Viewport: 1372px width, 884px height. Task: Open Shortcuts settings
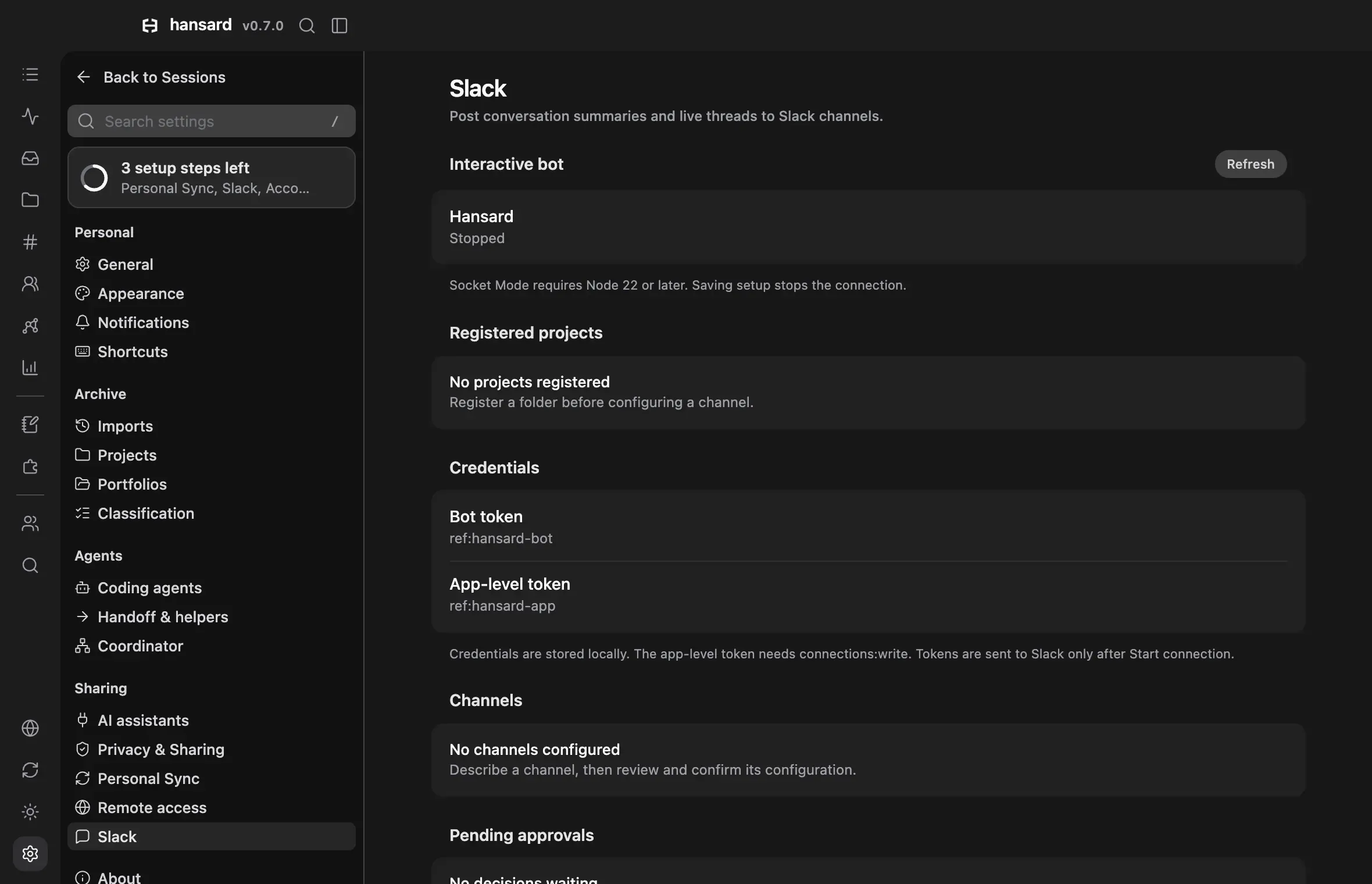pos(212,352)
